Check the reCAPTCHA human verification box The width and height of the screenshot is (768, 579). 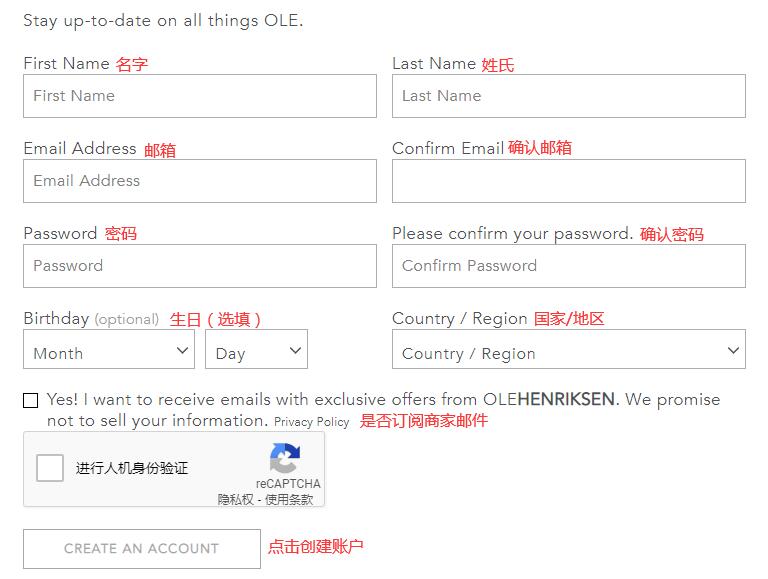tap(50, 468)
